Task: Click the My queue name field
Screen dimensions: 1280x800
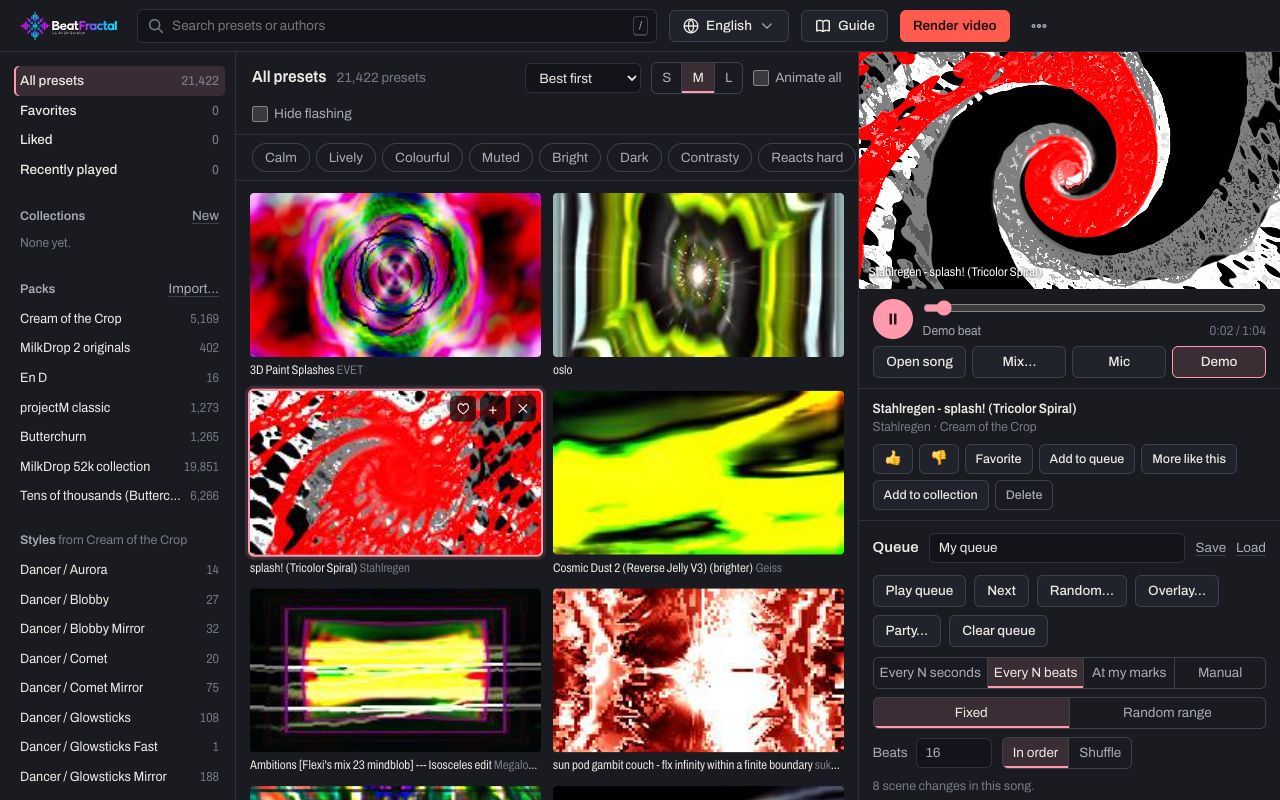Action: pos(1056,548)
